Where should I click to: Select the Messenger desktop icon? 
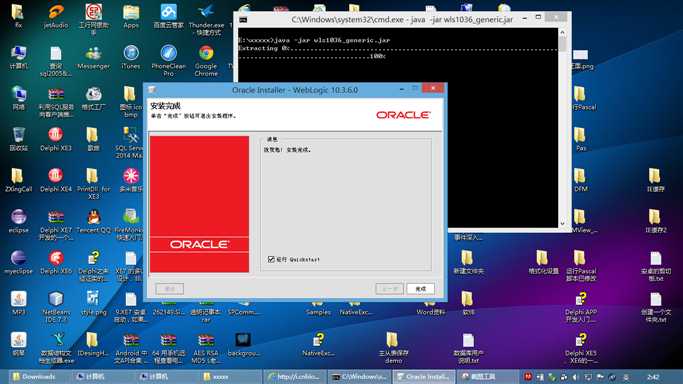(93, 57)
